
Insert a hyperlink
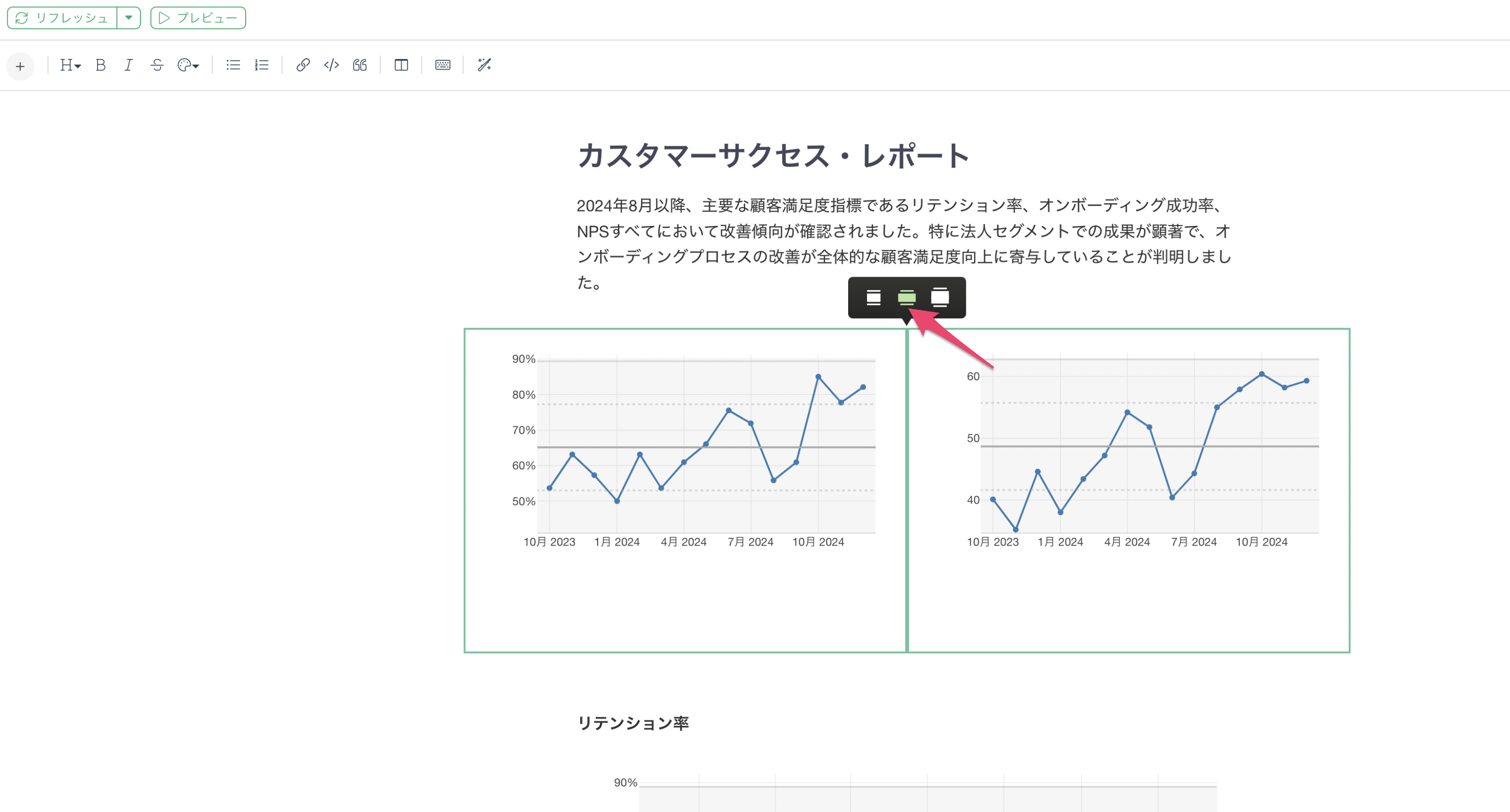[303, 65]
